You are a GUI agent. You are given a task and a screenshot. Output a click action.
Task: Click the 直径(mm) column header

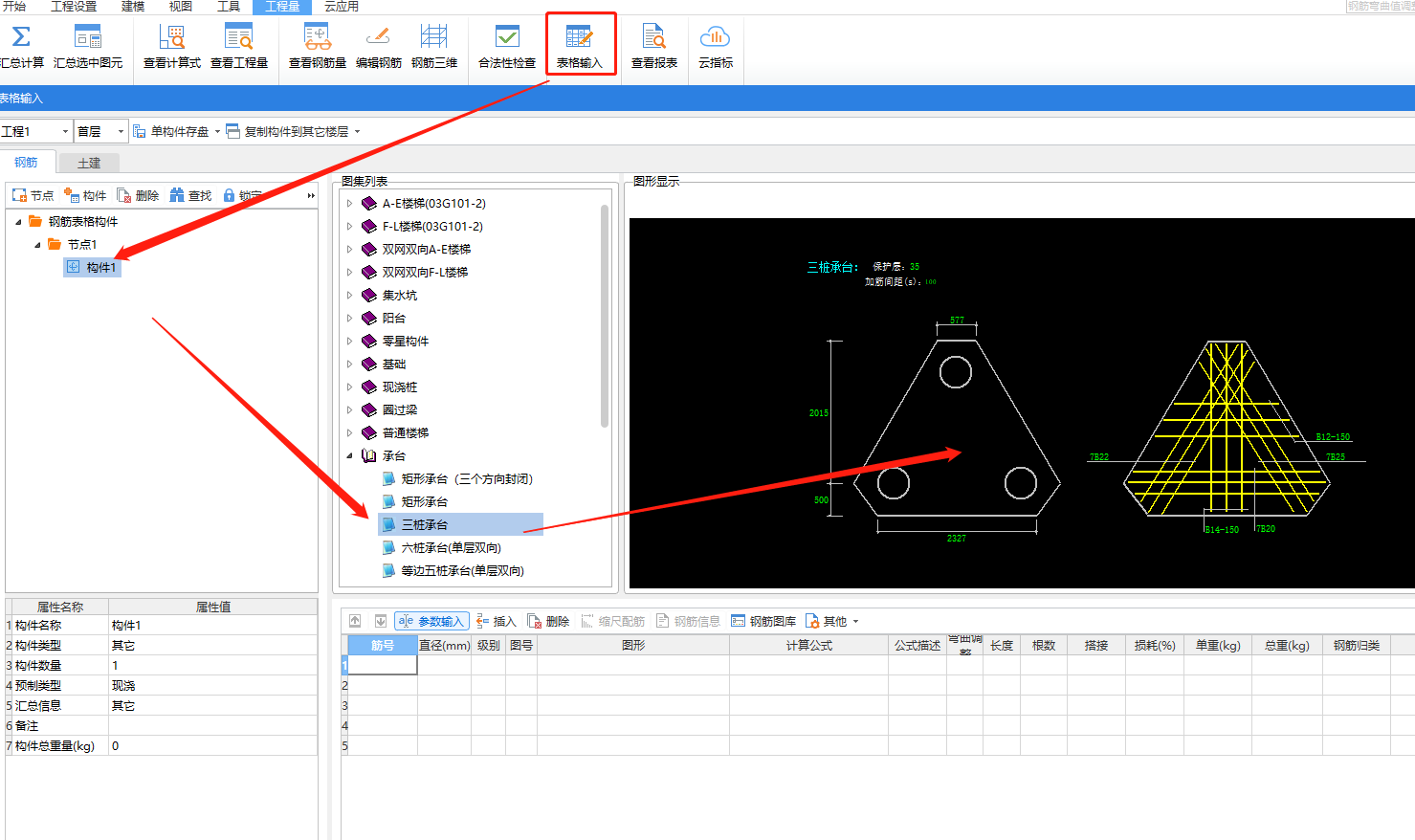point(445,645)
